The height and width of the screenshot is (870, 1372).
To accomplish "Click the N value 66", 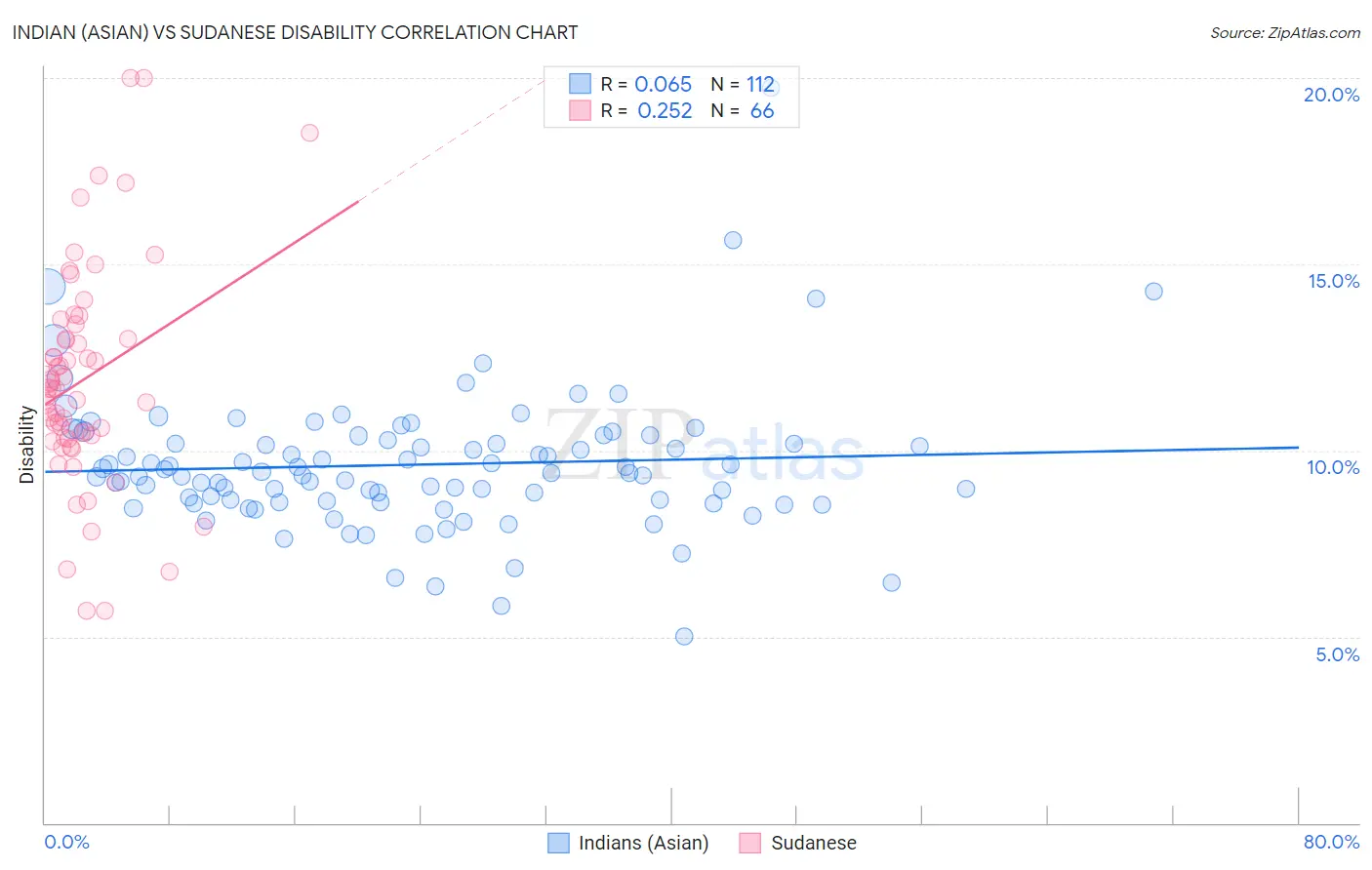I will 762,110.
